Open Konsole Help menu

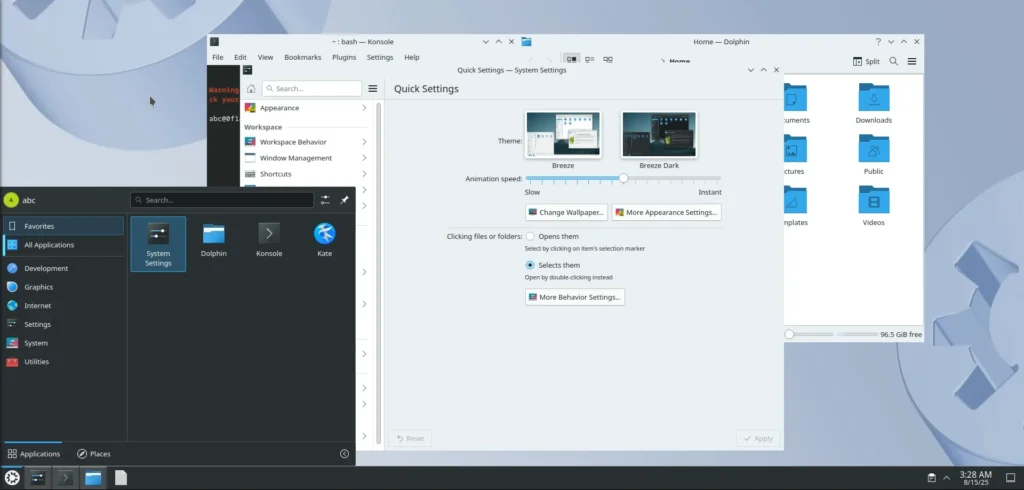(x=411, y=57)
